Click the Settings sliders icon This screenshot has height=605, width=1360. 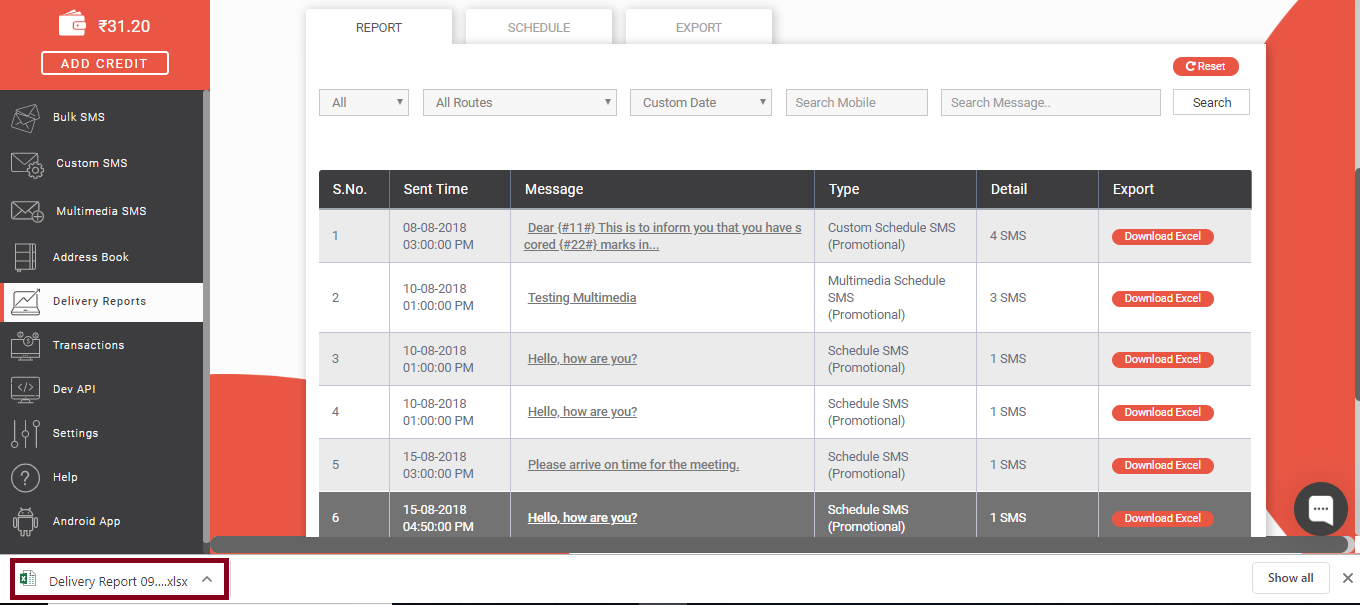tap(25, 433)
